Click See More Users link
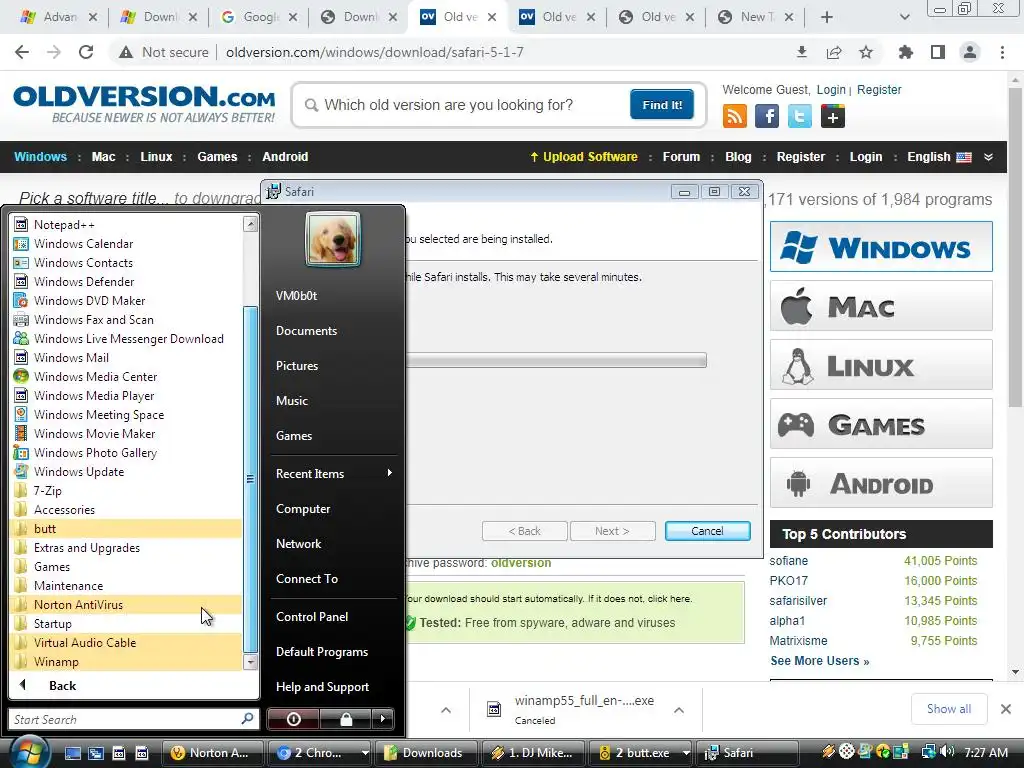Screen dimensions: 1024x768 (820, 661)
